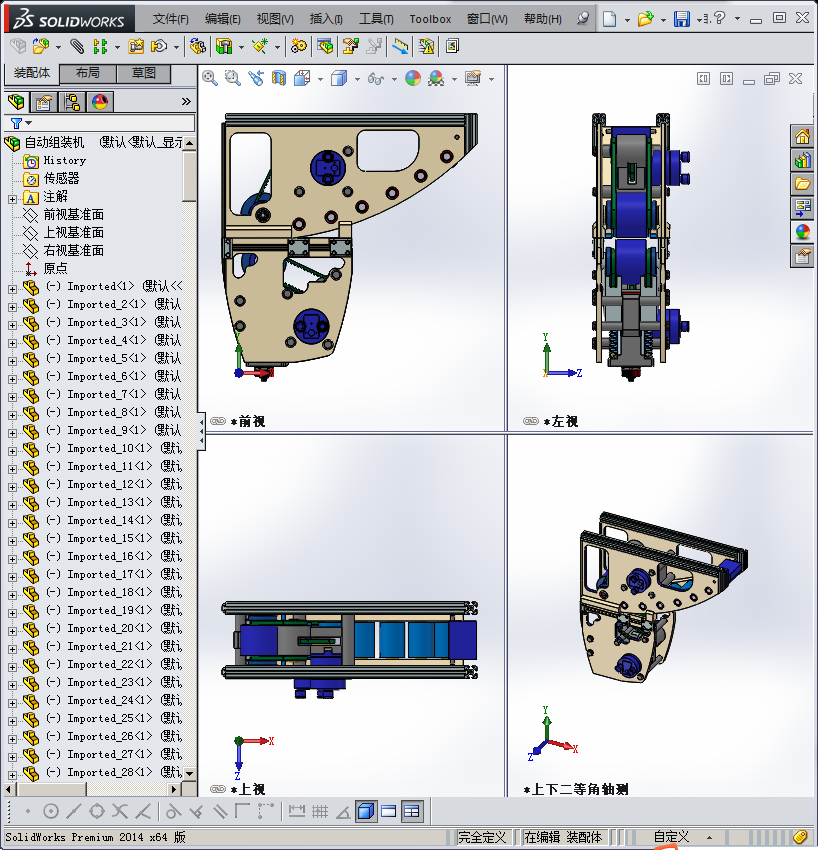Switch to the 布局 tab
818x850 pixels.
(x=88, y=73)
